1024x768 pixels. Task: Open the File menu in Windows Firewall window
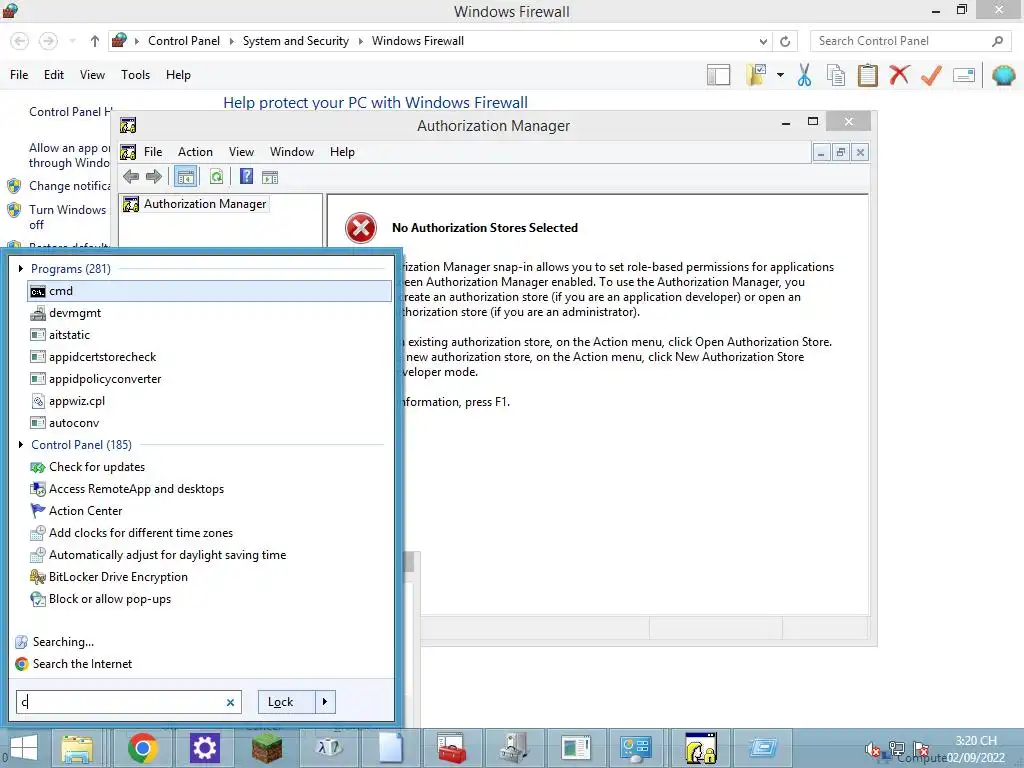coord(19,75)
